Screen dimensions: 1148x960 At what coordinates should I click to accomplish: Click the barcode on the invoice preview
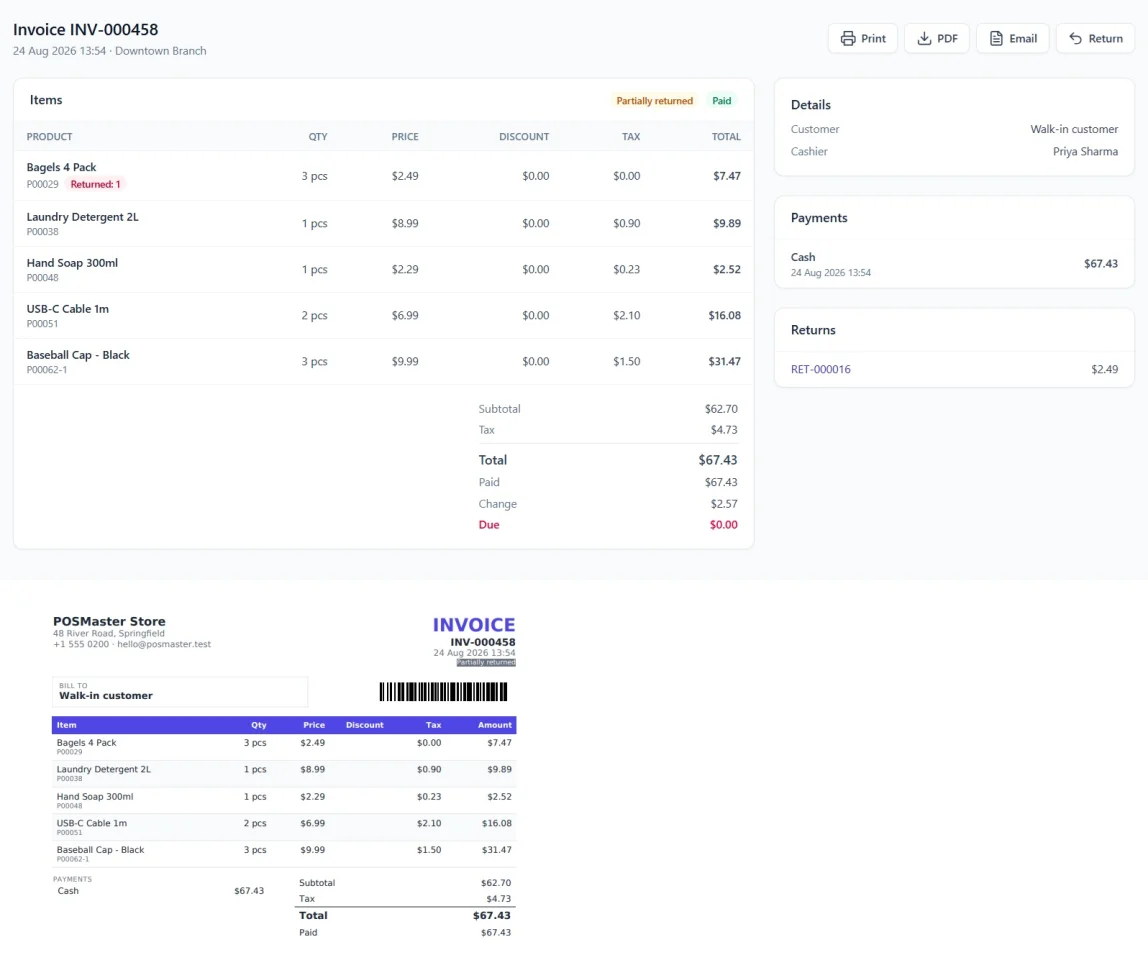click(x=443, y=692)
